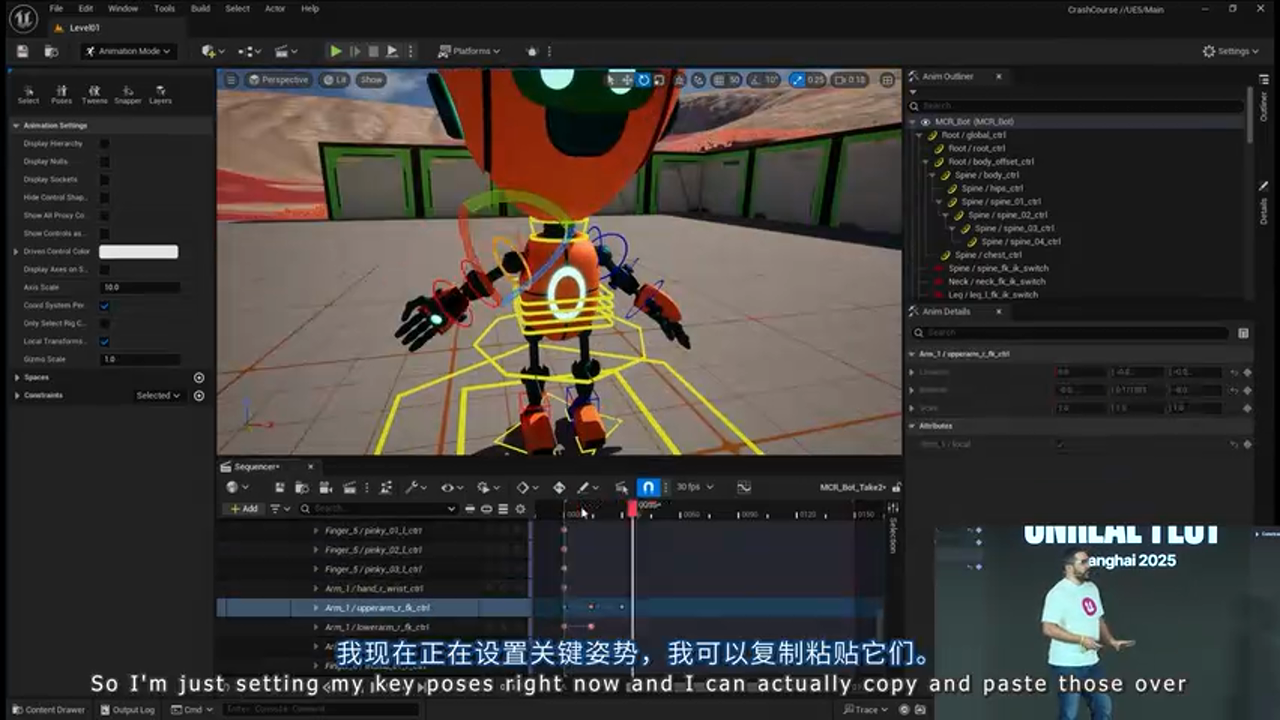This screenshot has height=720, width=1280.
Task: Enable the Display Hierarchy checkbox
Action: pyautogui.click(x=104, y=143)
